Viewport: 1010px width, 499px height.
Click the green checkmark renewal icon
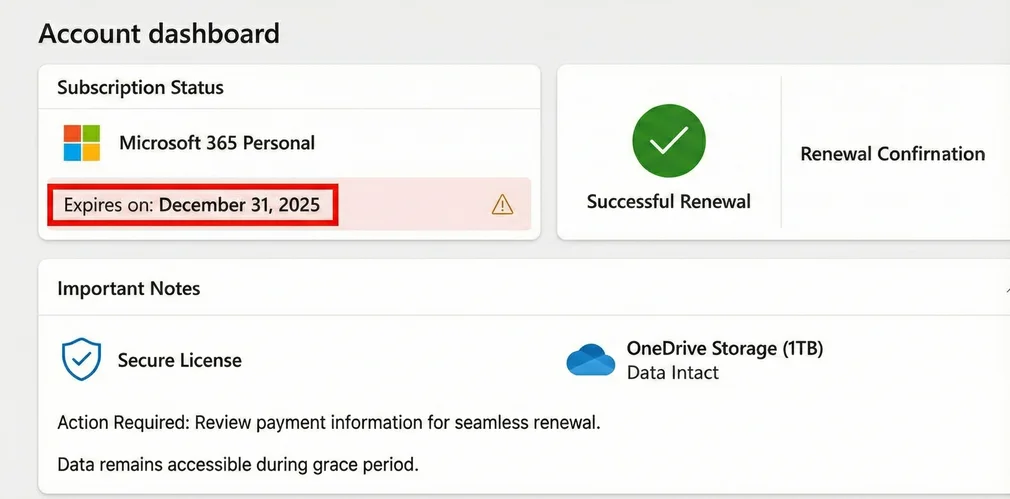click(668, 142)
